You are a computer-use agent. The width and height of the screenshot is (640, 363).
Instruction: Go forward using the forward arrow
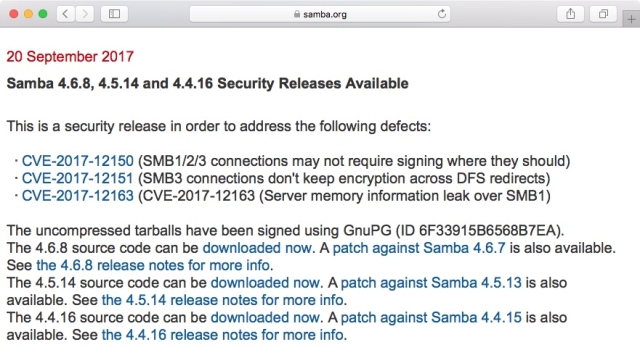pos(85,14)
